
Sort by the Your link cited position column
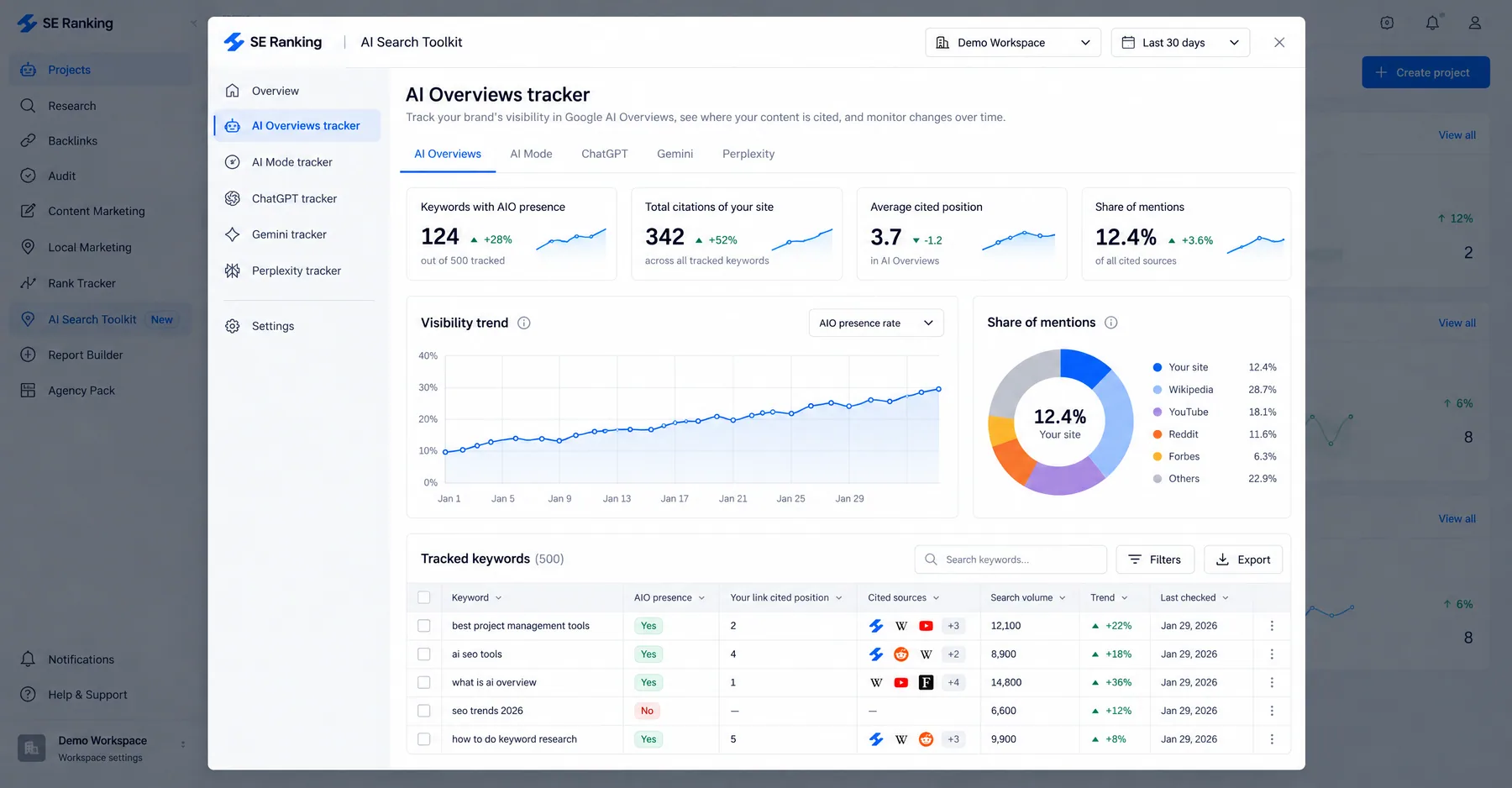(x=786, y=597)
